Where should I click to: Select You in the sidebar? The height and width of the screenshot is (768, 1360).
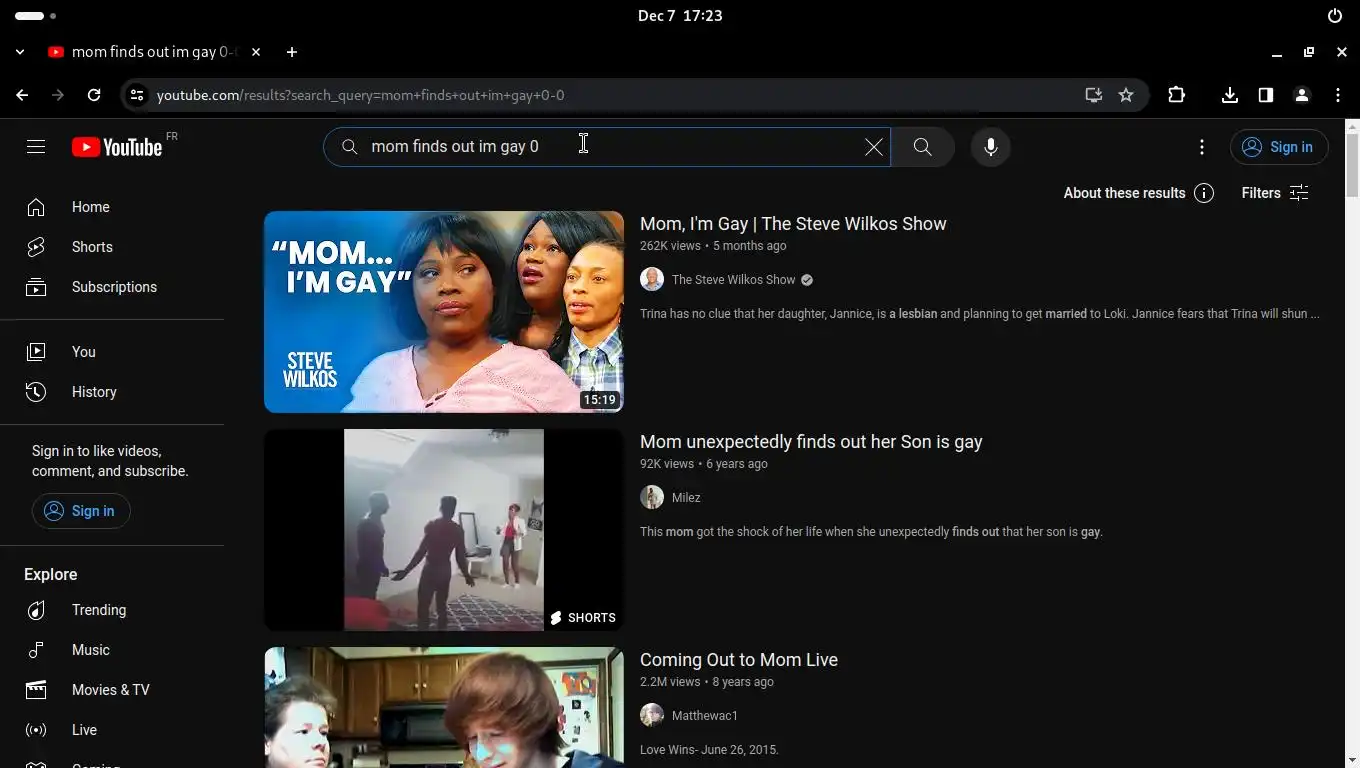(x=112, y=352)
